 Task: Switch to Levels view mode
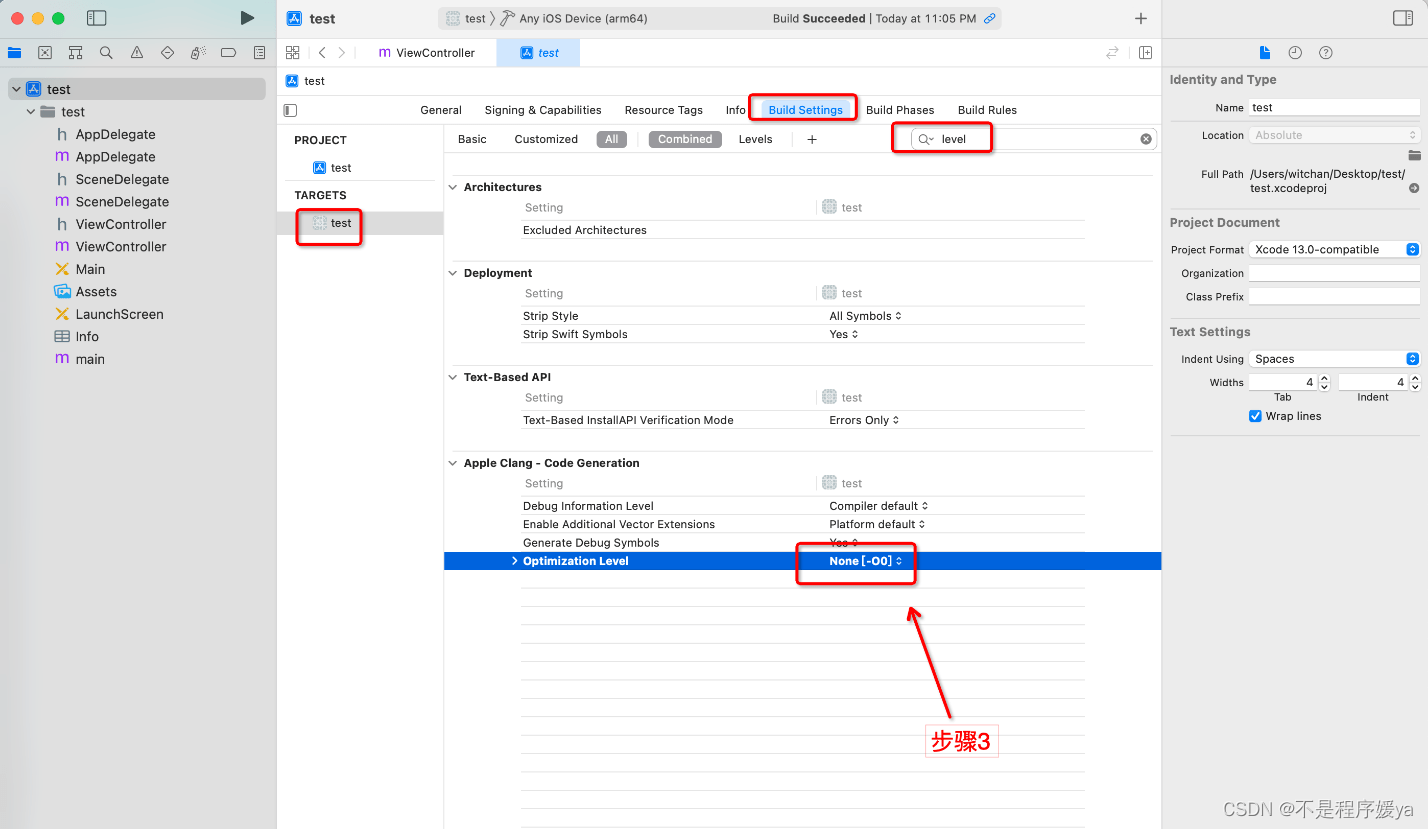click(756, 139)
